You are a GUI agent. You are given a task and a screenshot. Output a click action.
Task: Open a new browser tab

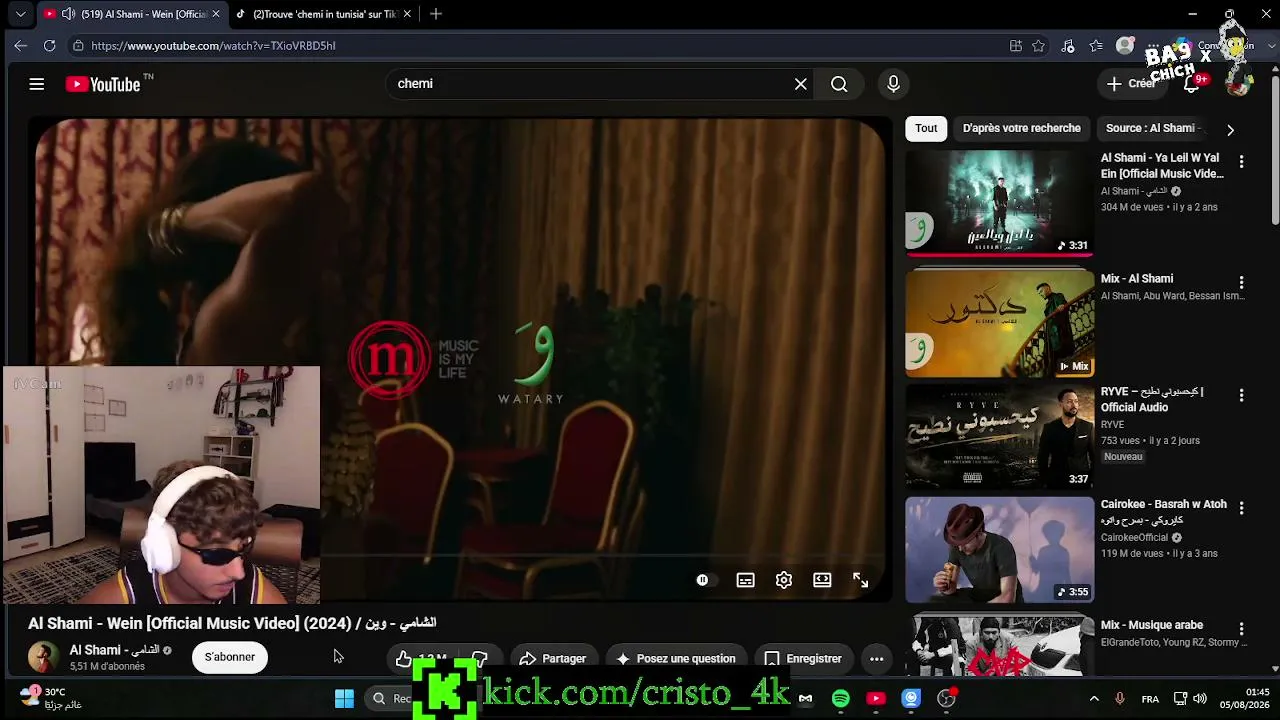point(436,14)
